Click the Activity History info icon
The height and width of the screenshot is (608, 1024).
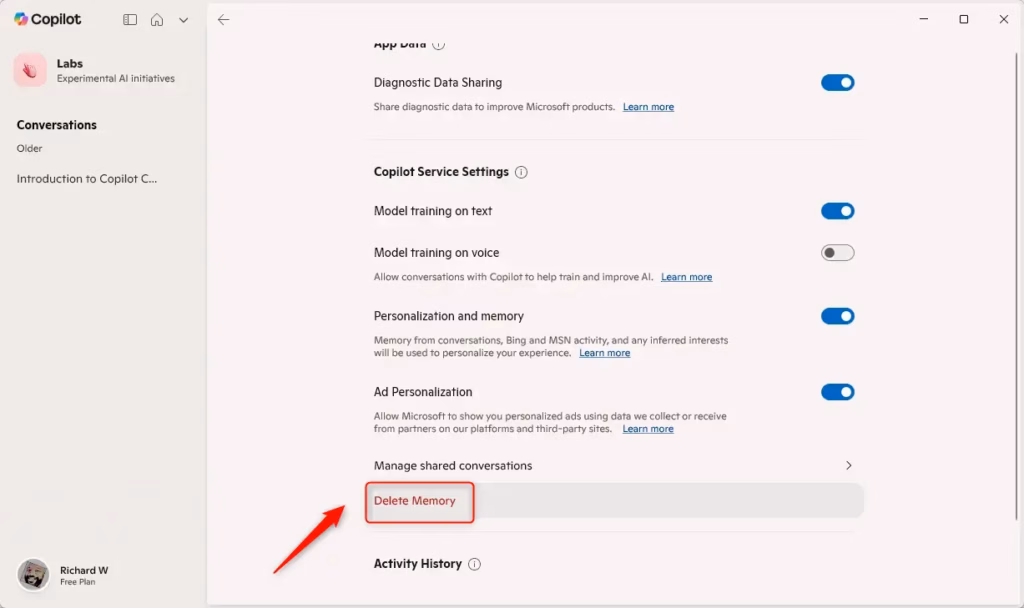click(476, 563)
